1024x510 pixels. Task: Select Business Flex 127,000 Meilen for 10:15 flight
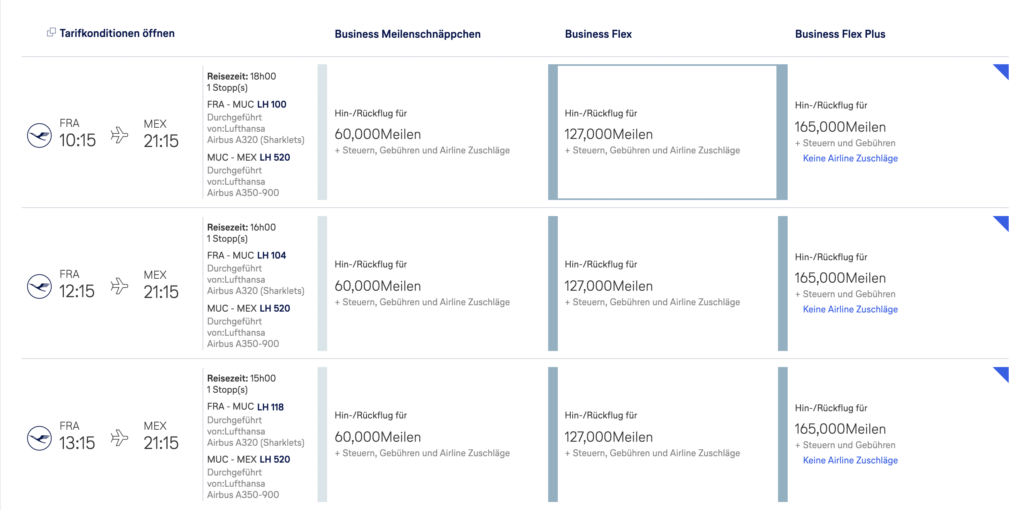tap(667, 132)
